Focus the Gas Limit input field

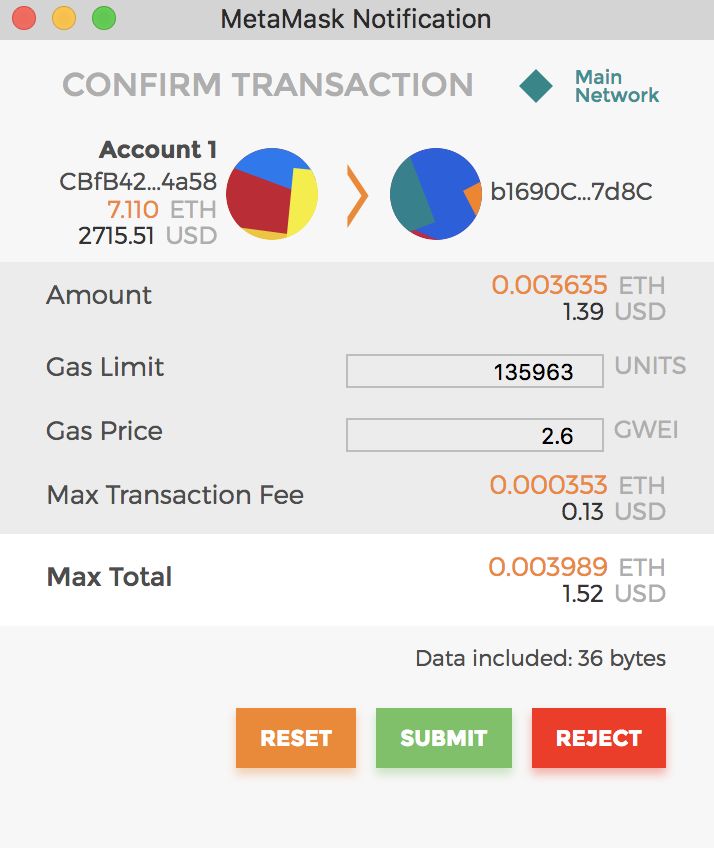pos(475,371)
